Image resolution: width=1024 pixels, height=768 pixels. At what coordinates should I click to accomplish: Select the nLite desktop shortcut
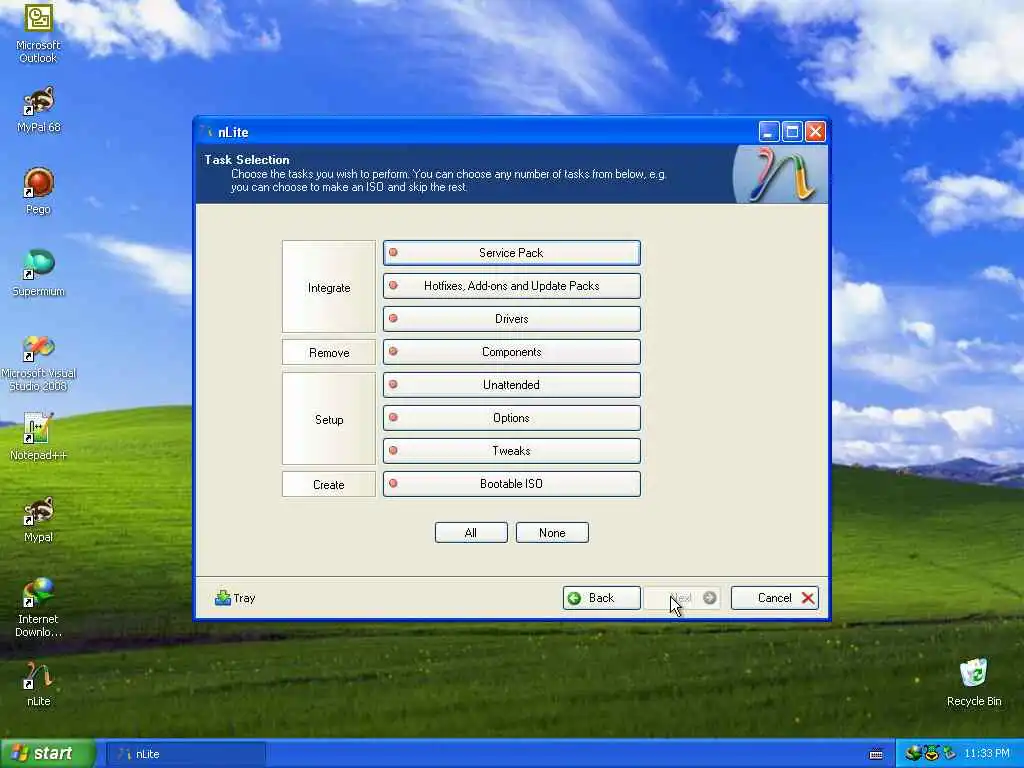[38, 683]
